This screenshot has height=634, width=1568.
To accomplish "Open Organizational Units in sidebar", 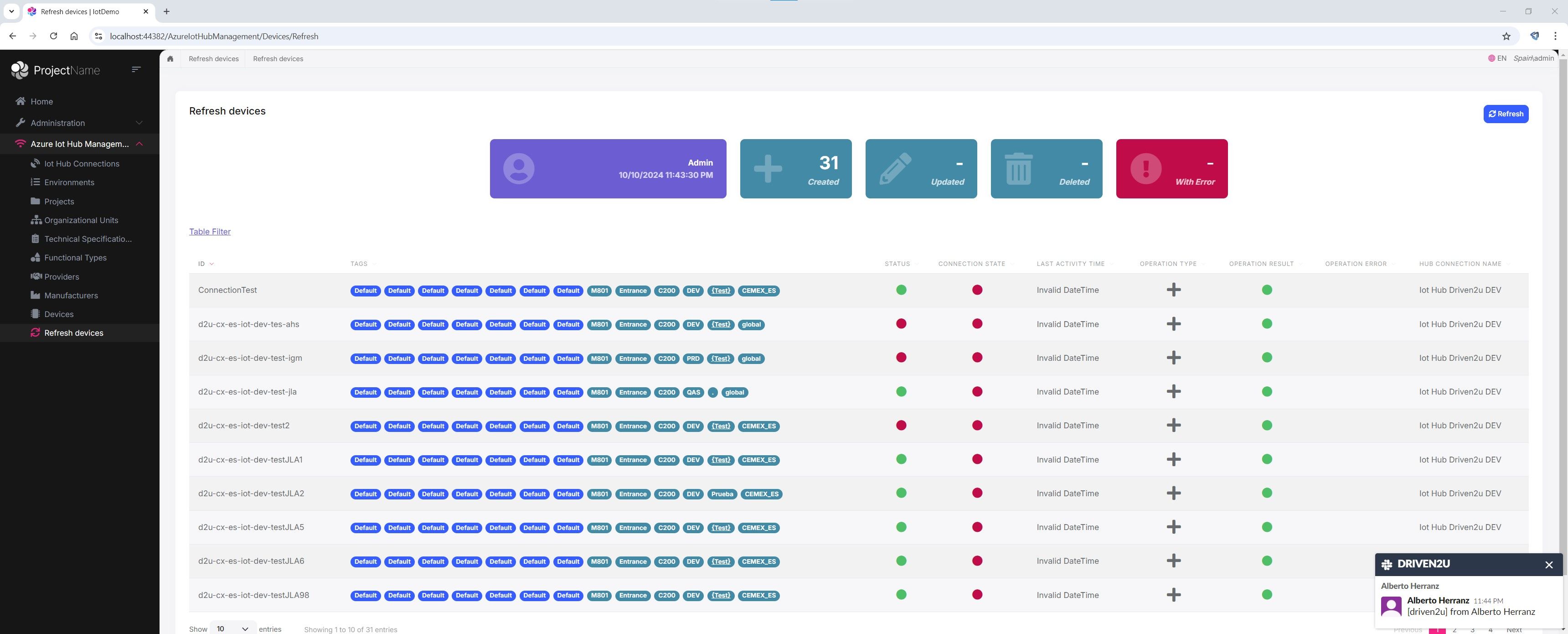I will (x=81, y=220).
